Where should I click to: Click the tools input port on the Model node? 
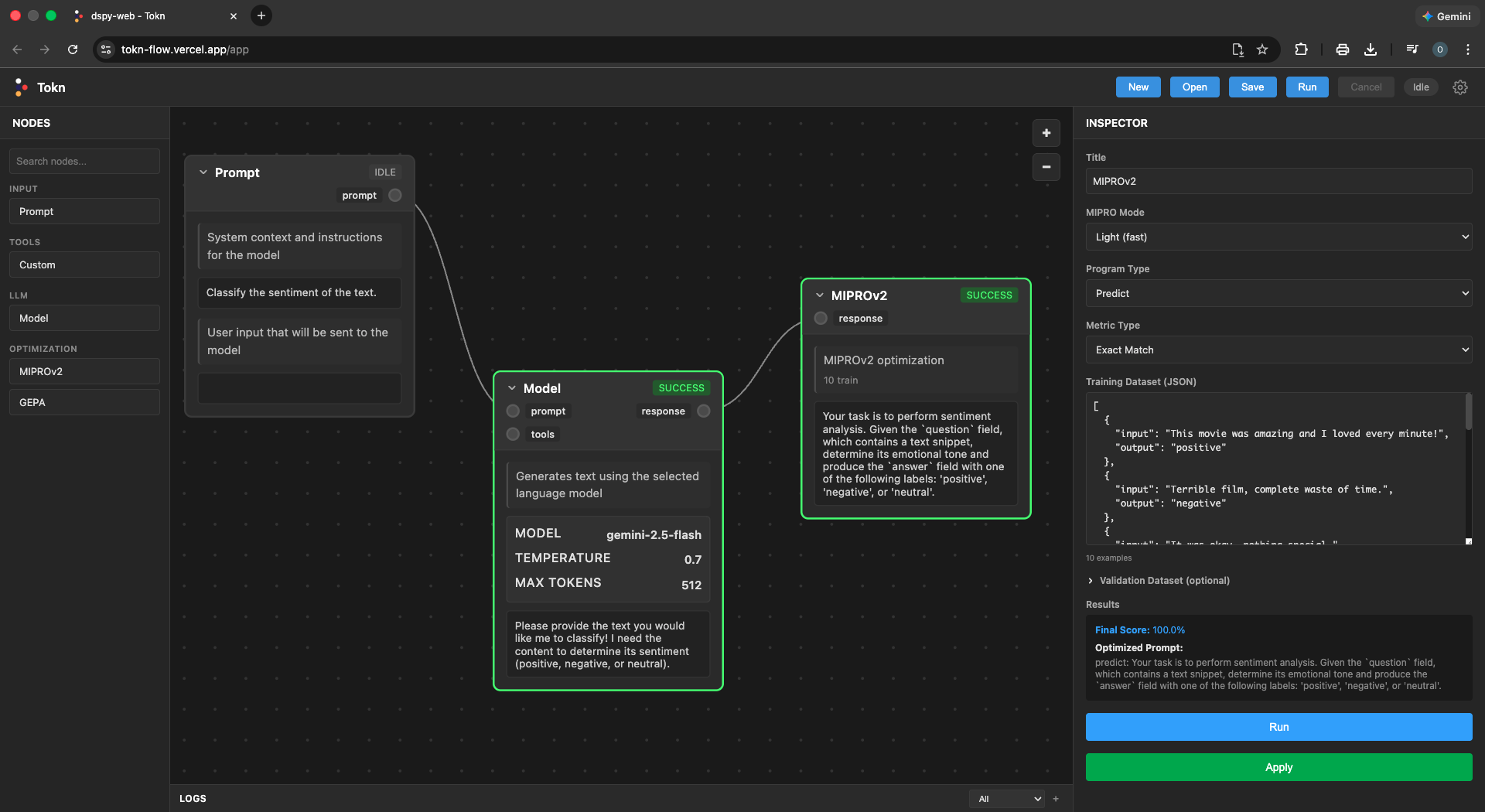point(512,434)
